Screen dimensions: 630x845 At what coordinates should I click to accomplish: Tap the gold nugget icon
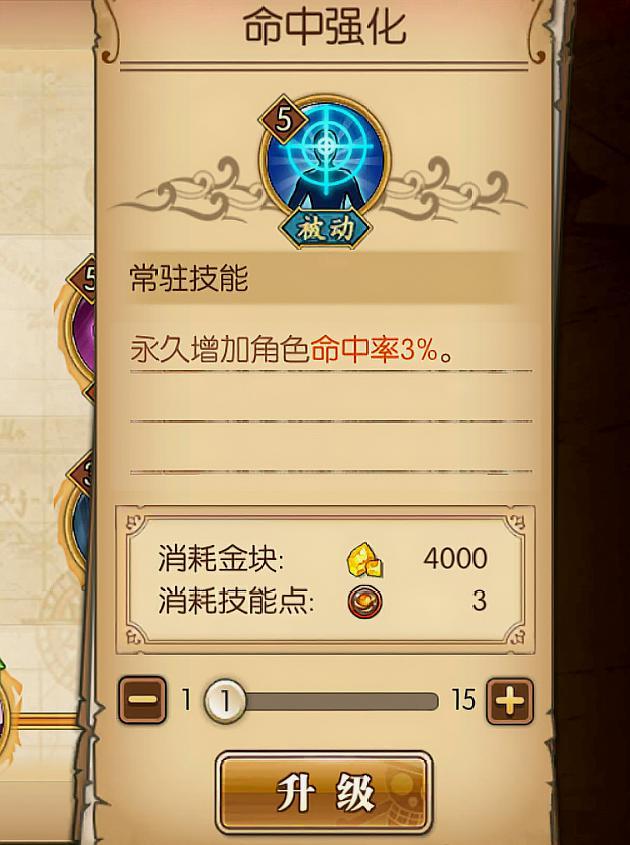tap(365, 560)
